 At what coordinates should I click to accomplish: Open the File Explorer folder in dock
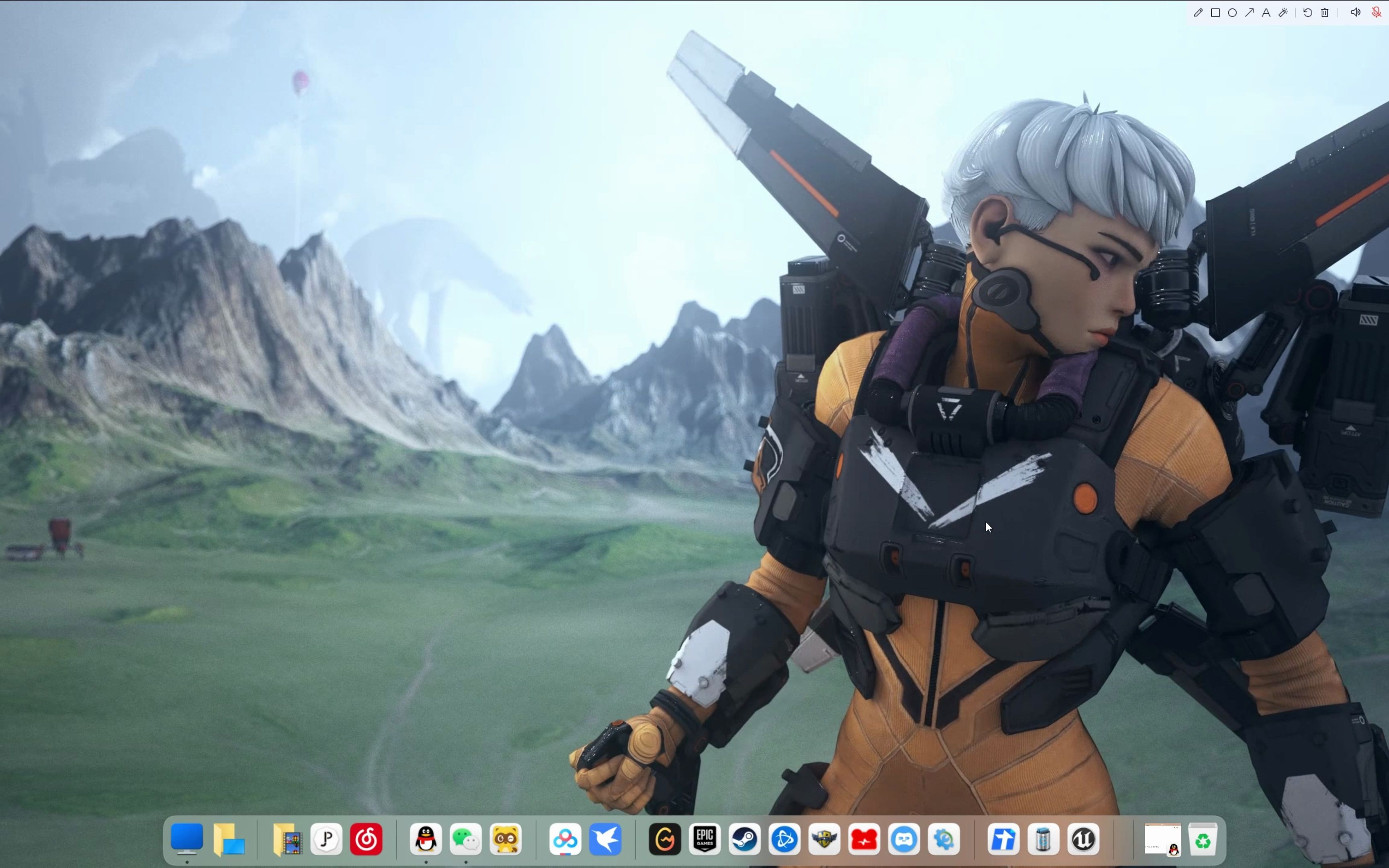[228, 839]
